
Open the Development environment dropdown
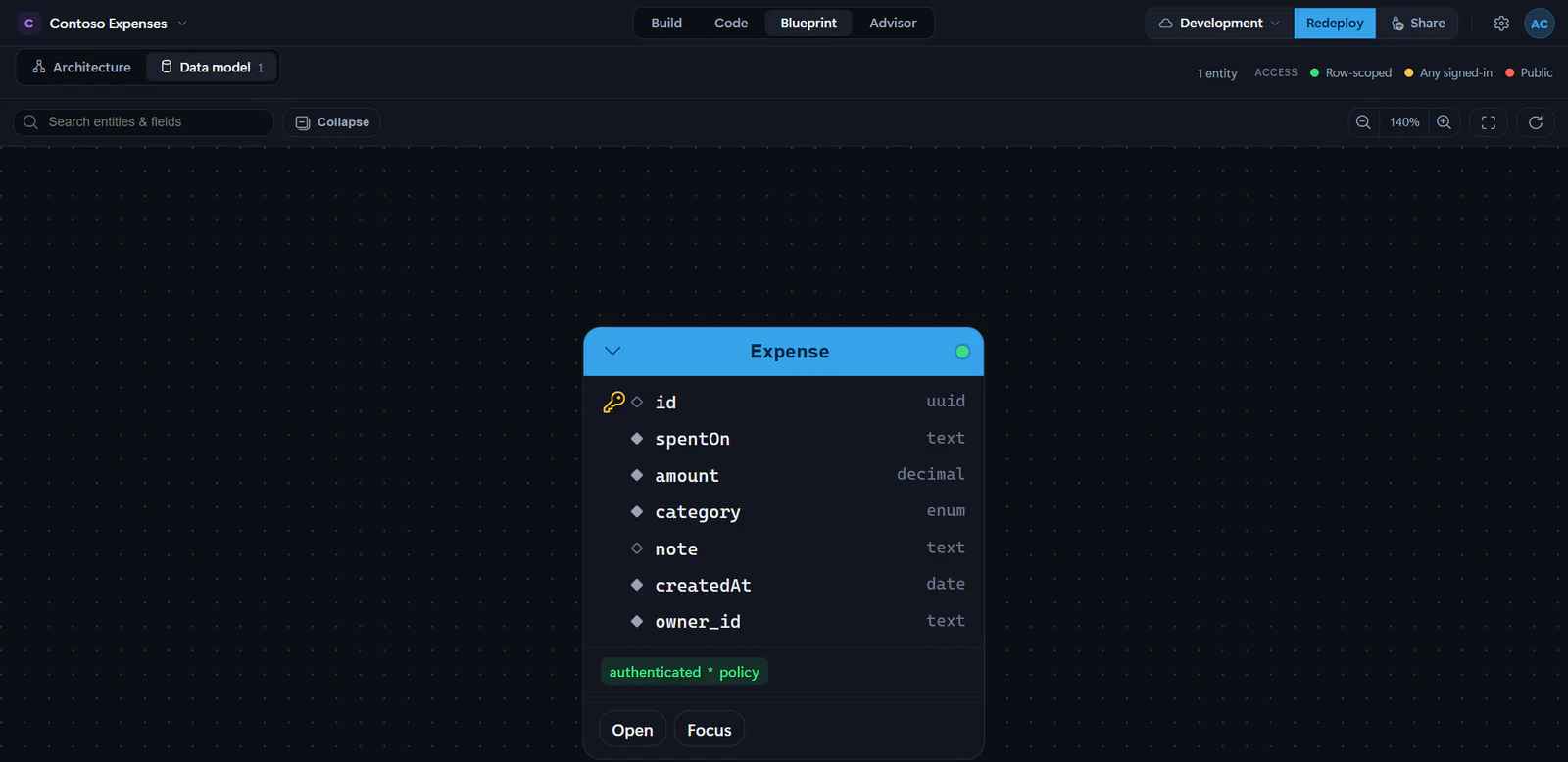pyautogui.click(x=1220, y=24)
